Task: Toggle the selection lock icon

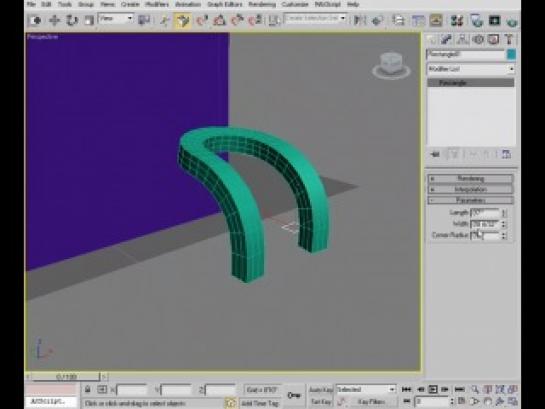Action: (88, 390)
